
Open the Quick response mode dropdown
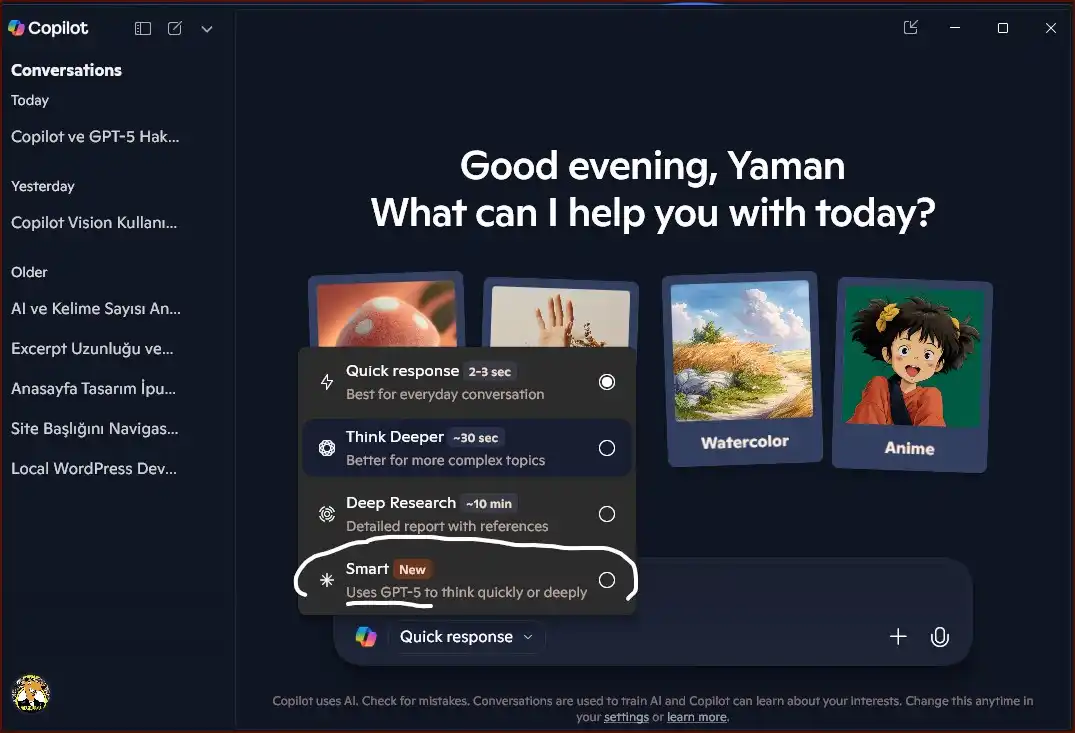pos(466,636)
